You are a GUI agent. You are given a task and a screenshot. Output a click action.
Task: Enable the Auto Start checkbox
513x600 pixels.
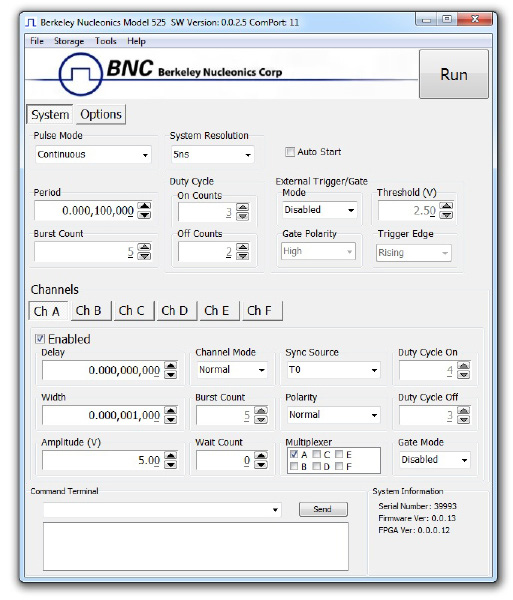click(x=290, y=152)
